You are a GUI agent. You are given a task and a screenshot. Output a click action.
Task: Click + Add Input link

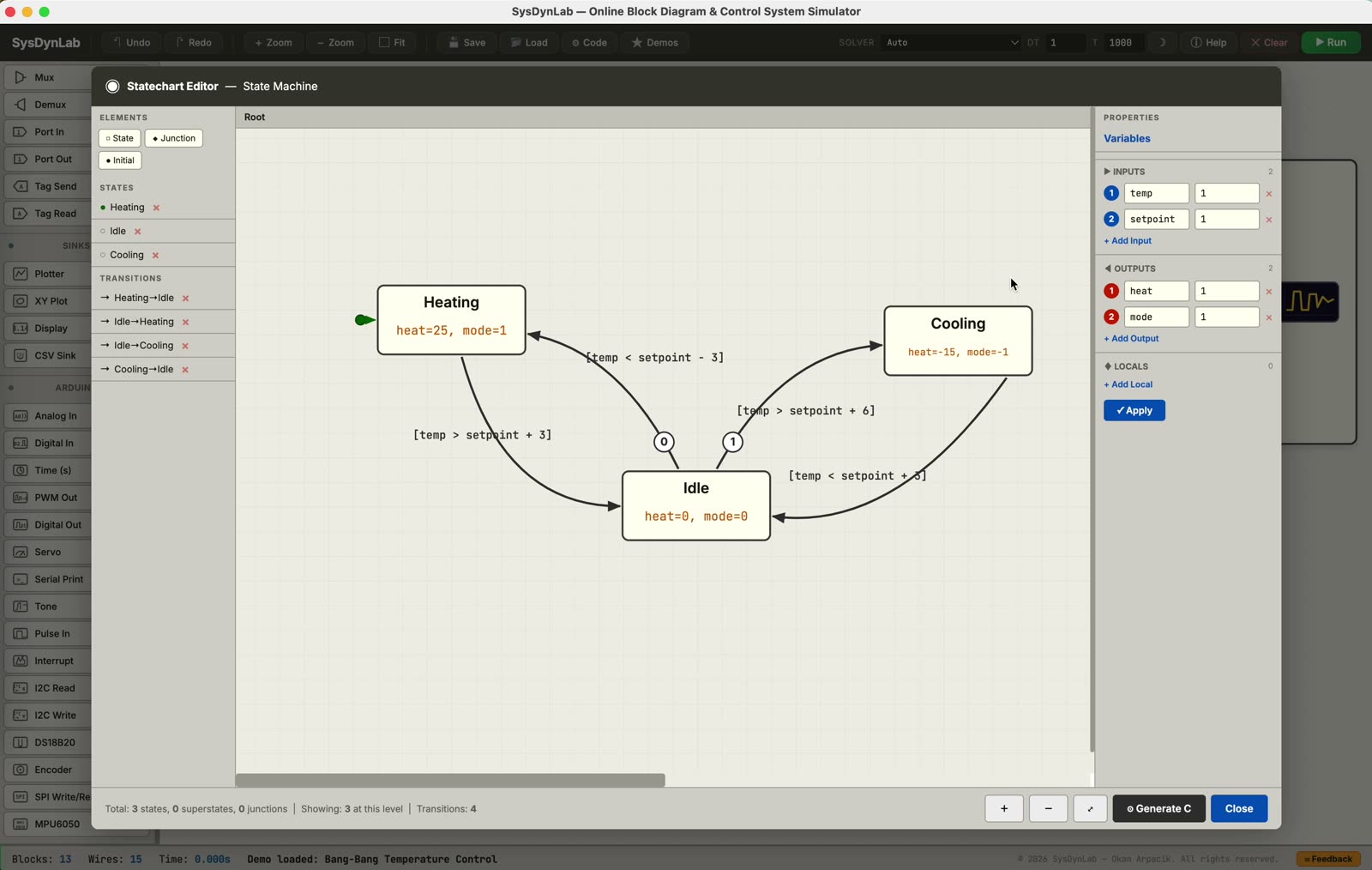1128,241
